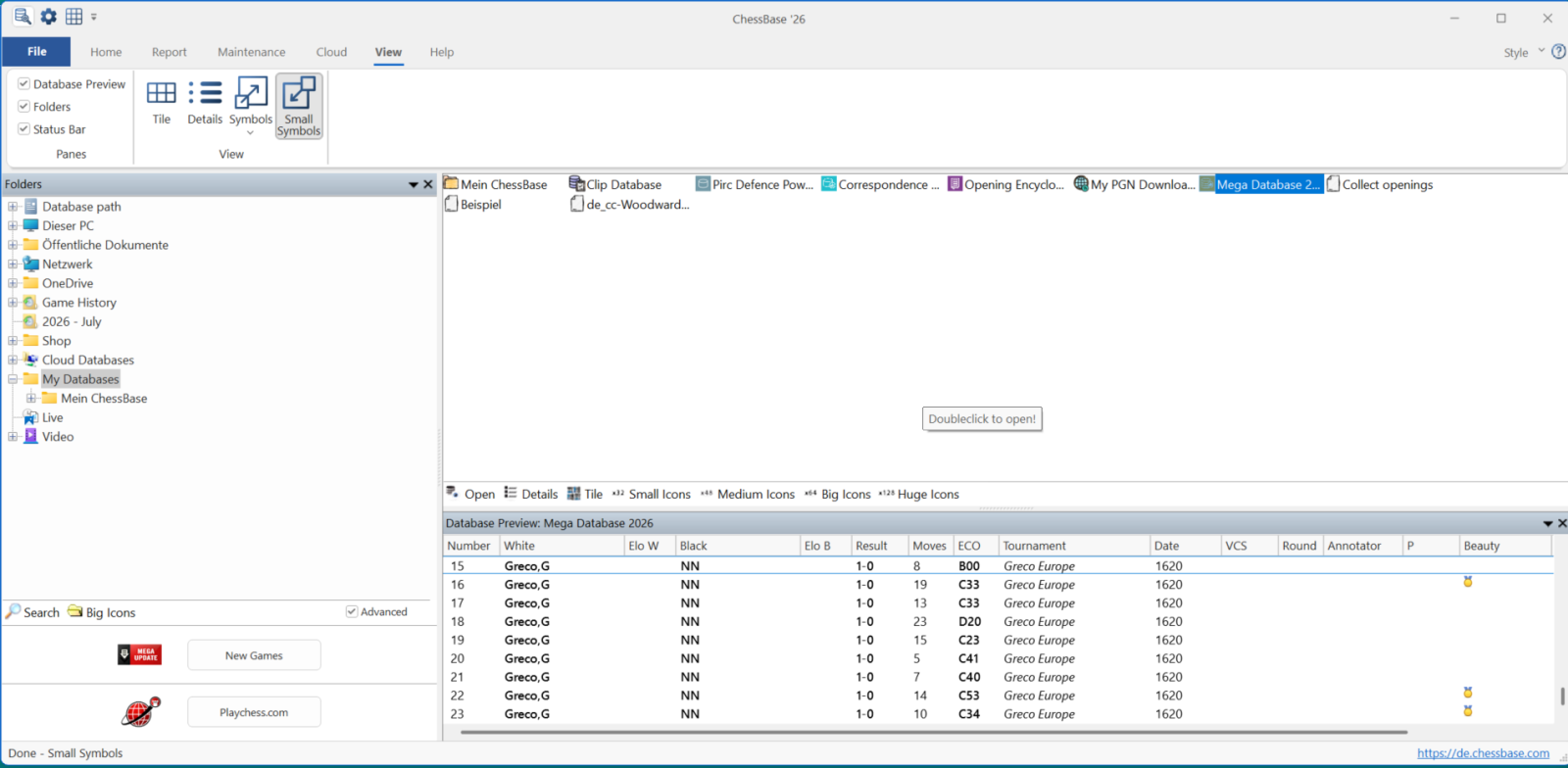Screen dimensions: 1568x768
Task: Switch to the Cloud tab
Action: tap(331, 52)
